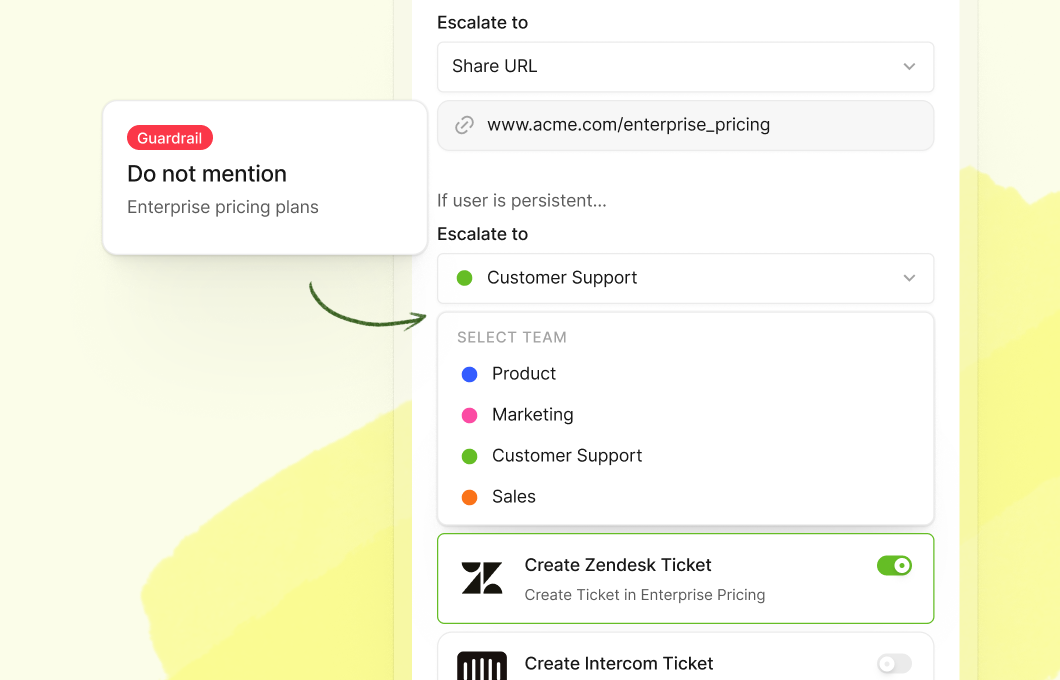The image size is (1060, 680).
Task: Click the Create Zendesk Ticket card title
Action: (x=618, y=565)
